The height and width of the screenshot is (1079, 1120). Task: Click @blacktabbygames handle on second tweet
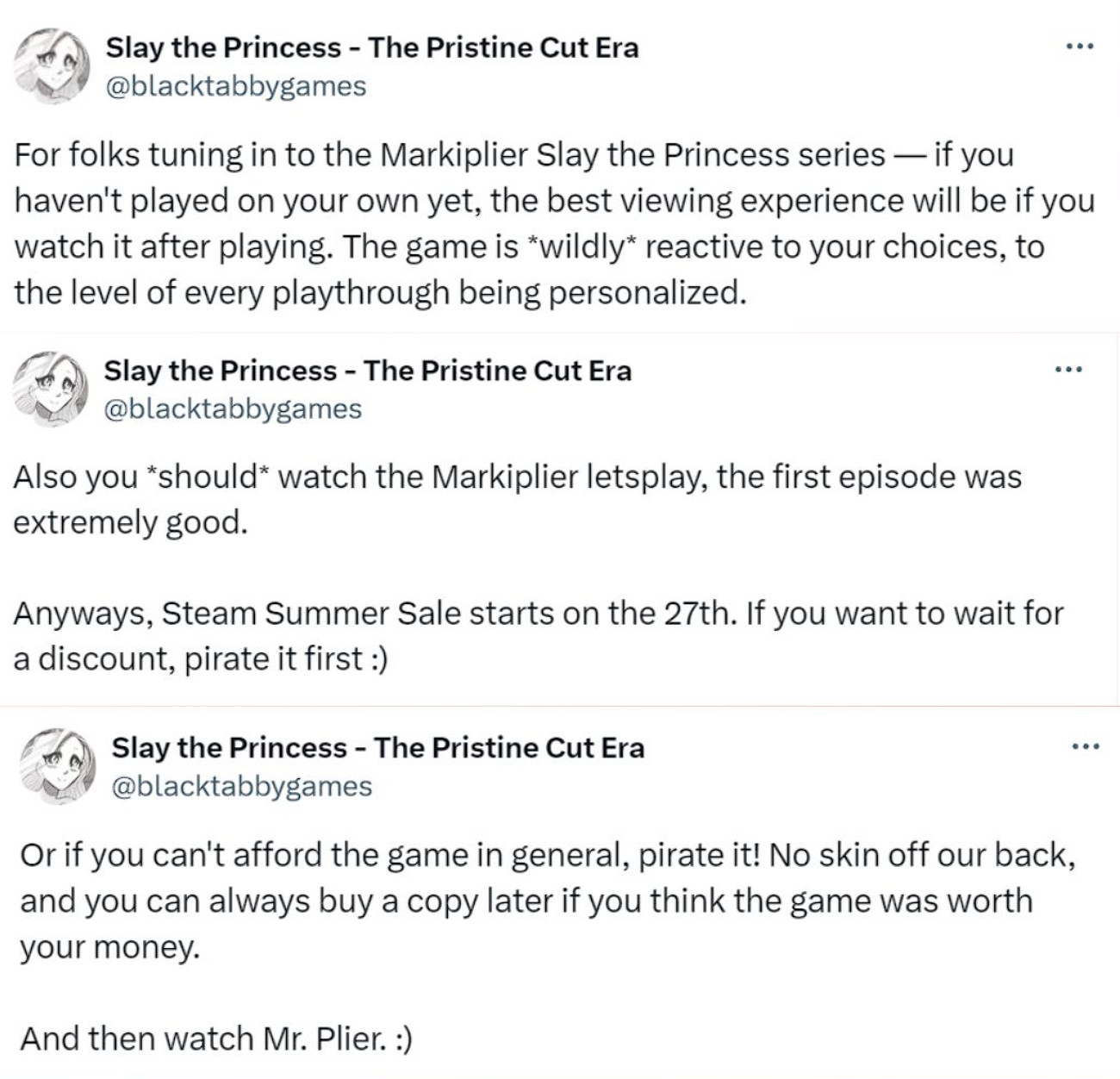233,409
